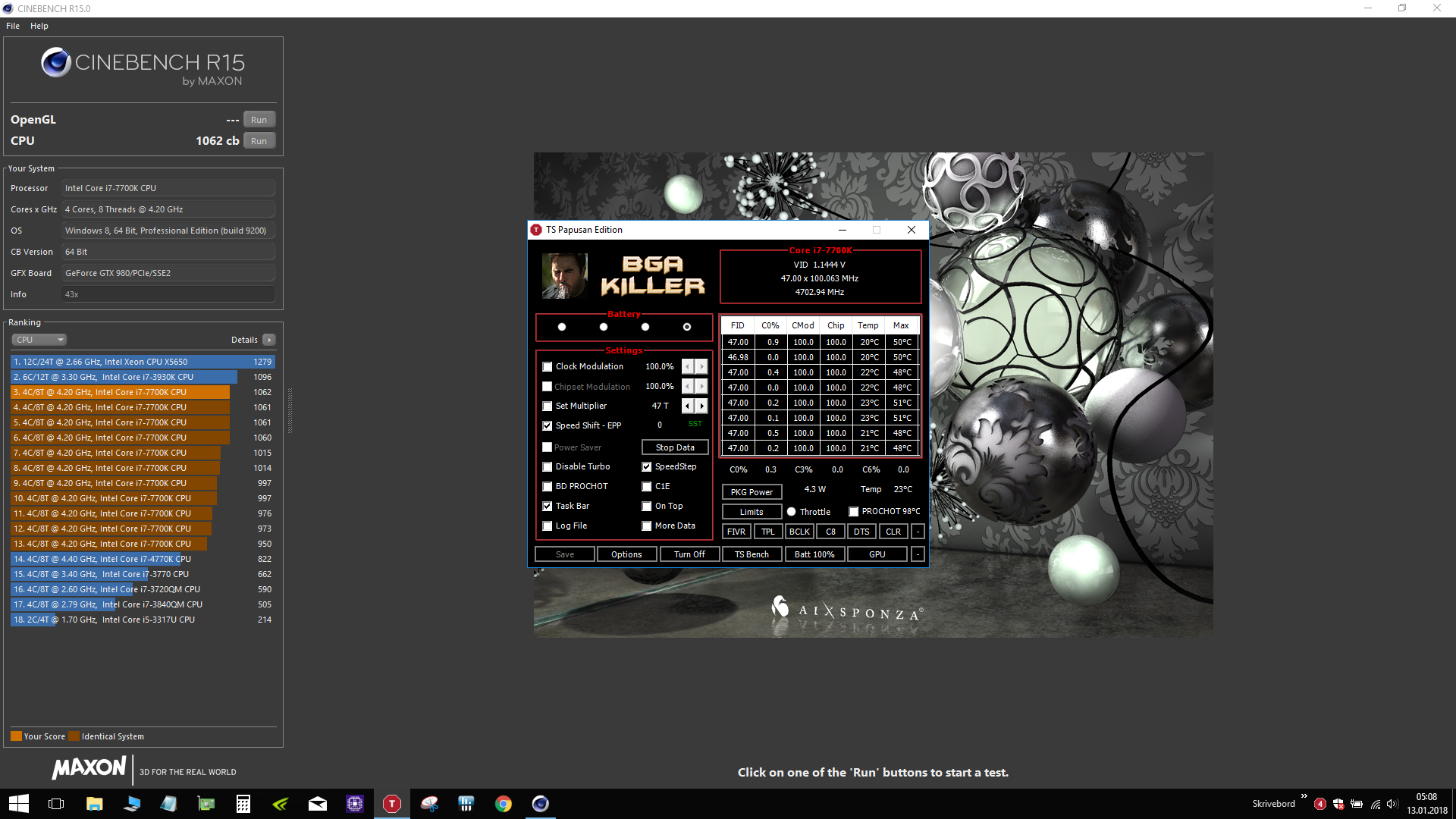Increase Clock Modulation with right arrow
The height and width of the screenshot is (819, 1456).
tap(701, 366)
